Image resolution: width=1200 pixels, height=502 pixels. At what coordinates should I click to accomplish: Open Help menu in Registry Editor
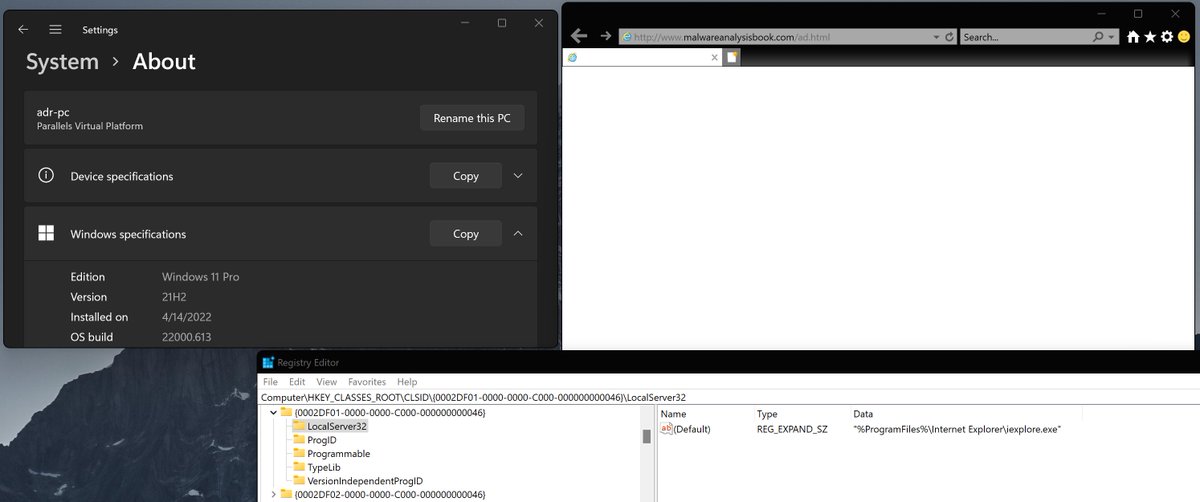click(407, 382)
